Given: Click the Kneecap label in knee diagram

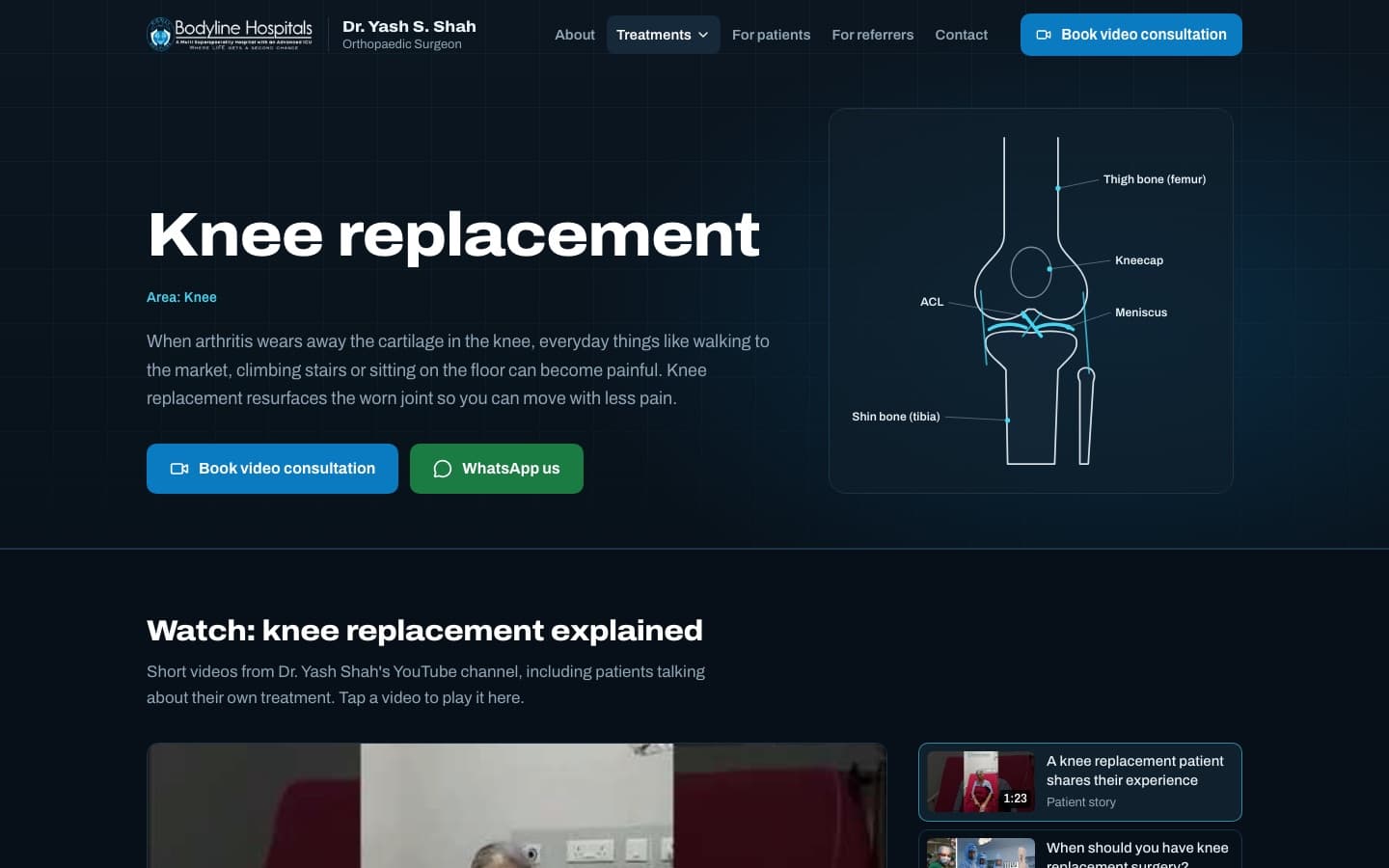Looking at the screenshot, I should coord(1139,260).
